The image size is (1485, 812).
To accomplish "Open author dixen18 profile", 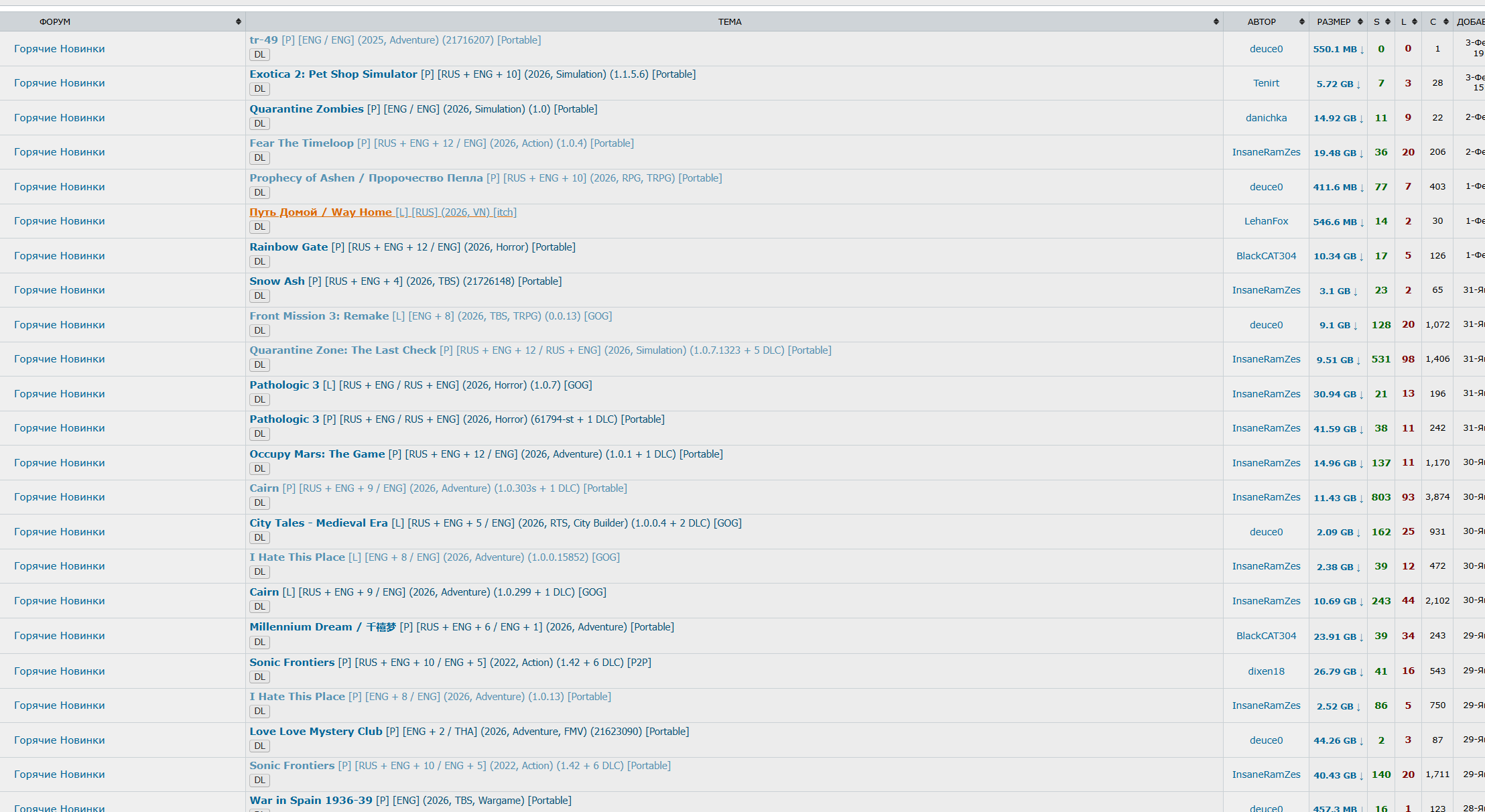I will click(1266, 671).
